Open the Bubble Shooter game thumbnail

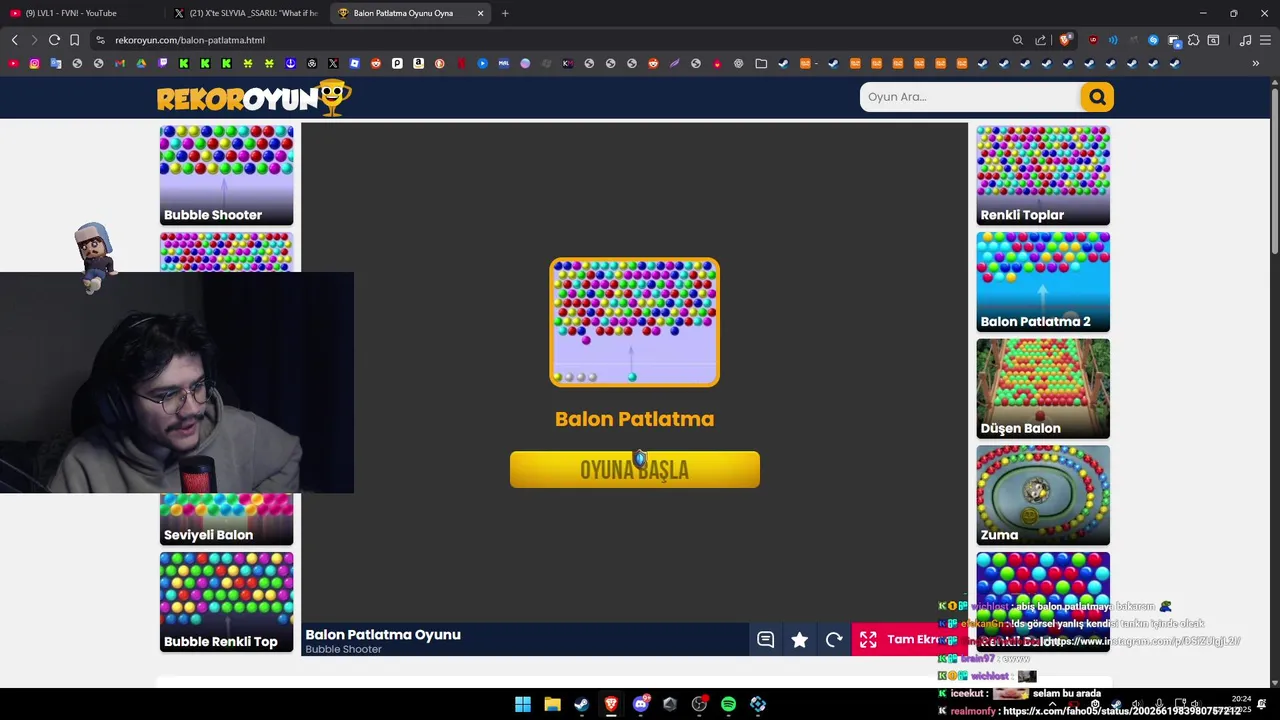226,175
